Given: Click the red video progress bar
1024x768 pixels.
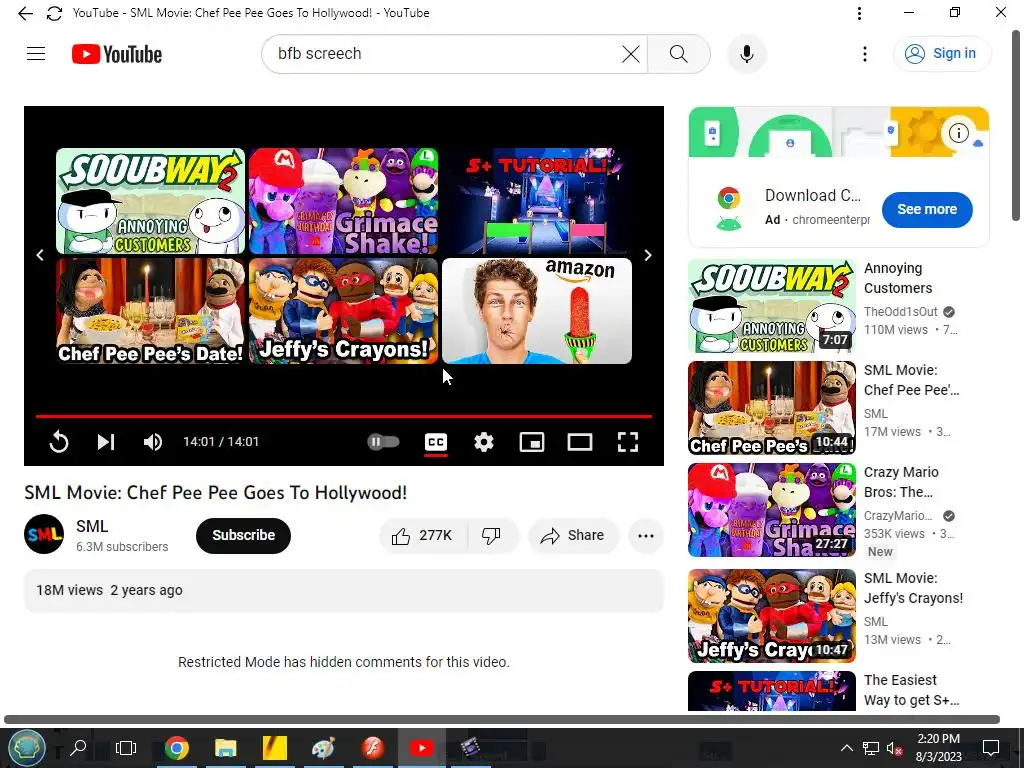Looking at the screenshot, I should click(344, 415).
